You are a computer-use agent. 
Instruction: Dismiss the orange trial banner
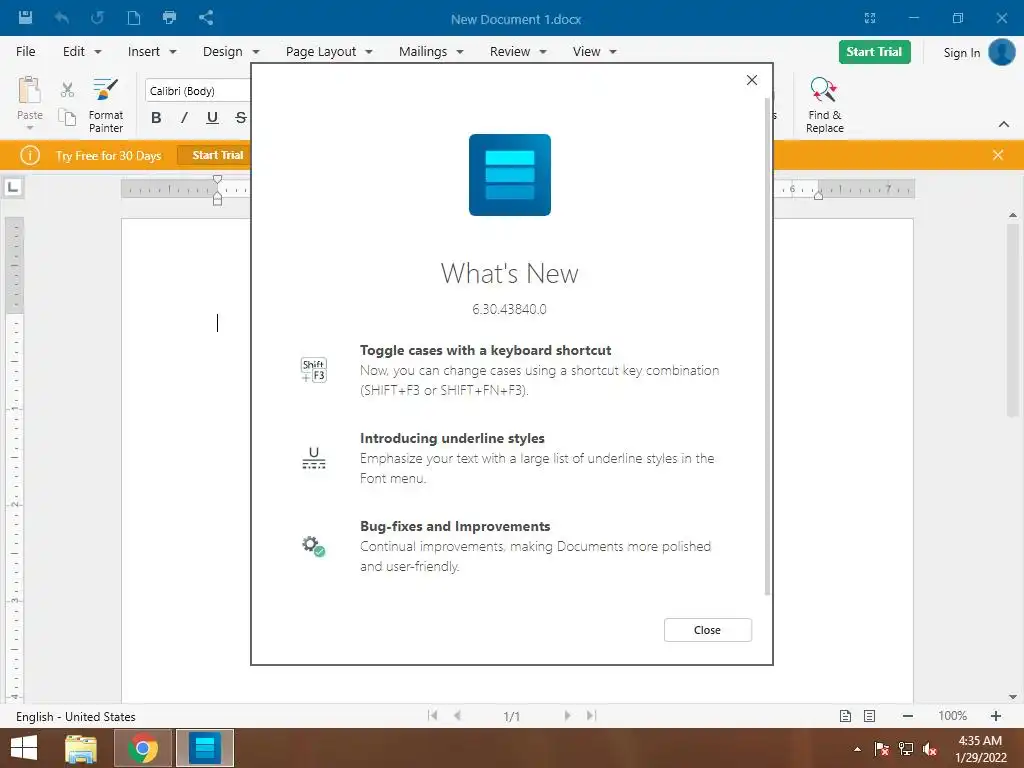[997, 155]
